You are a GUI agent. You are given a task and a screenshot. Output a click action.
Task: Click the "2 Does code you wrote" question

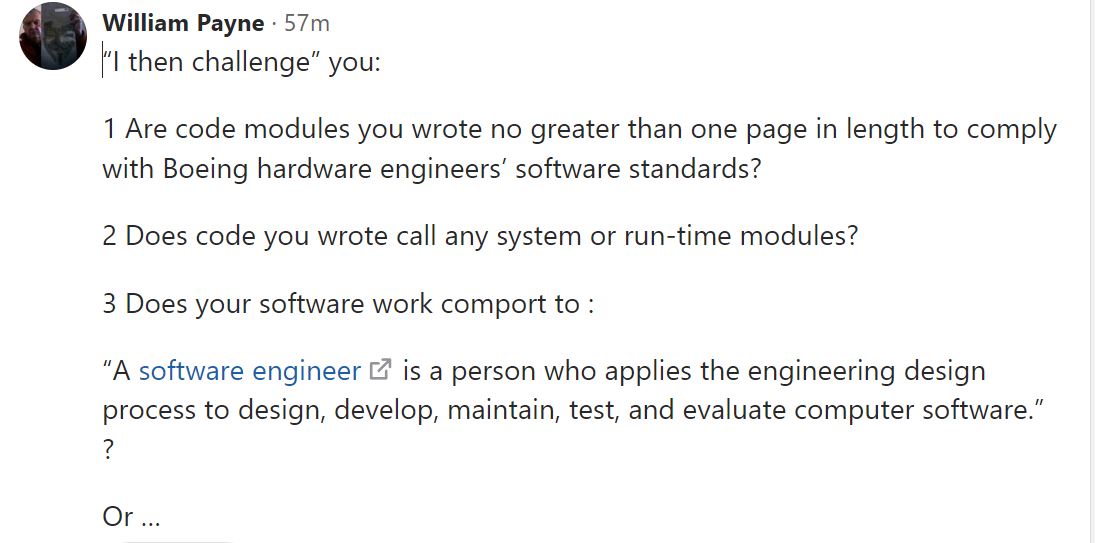480,237
